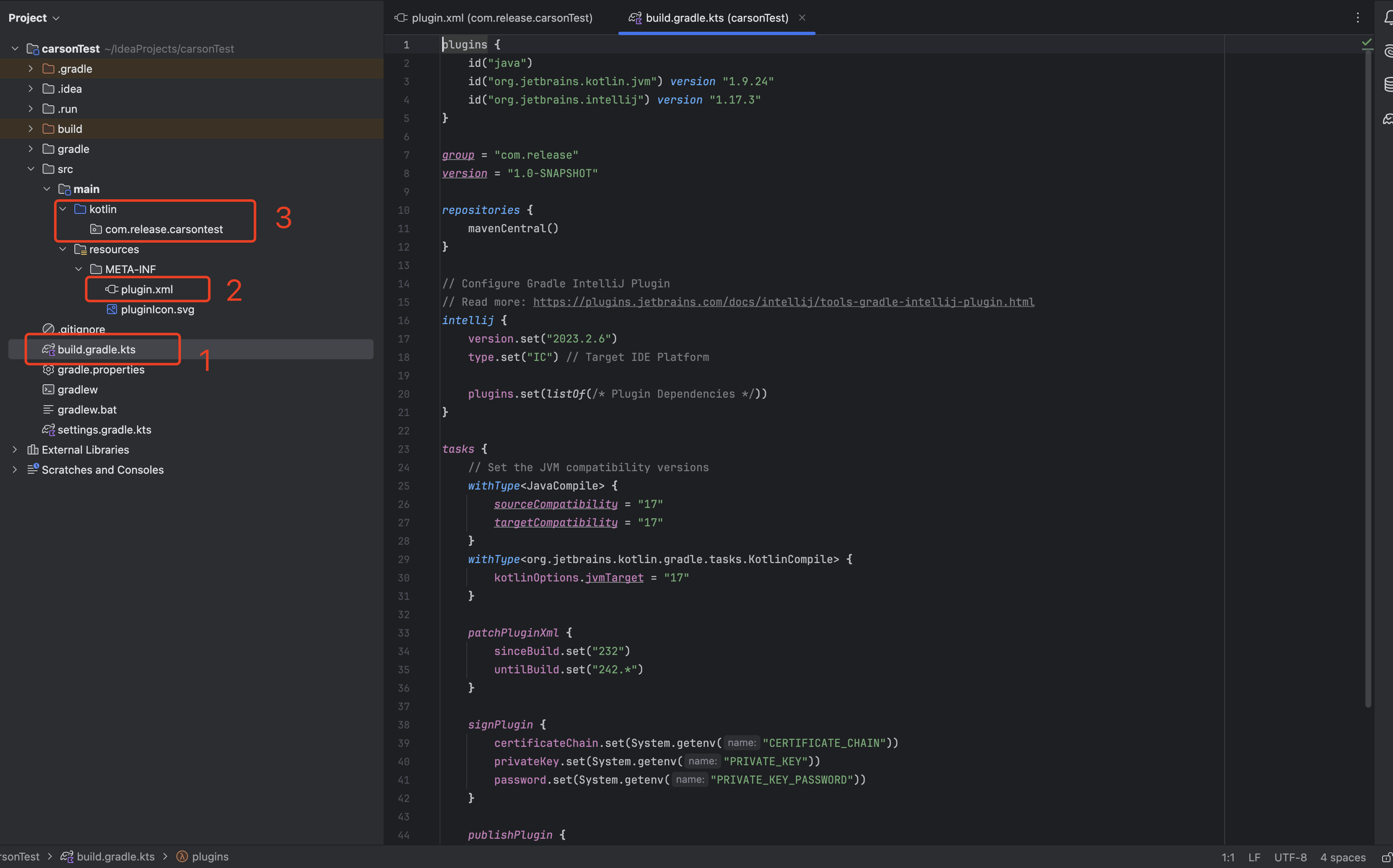Expand the External Libraries node
1393x868 pixels.
coord(15,449)
